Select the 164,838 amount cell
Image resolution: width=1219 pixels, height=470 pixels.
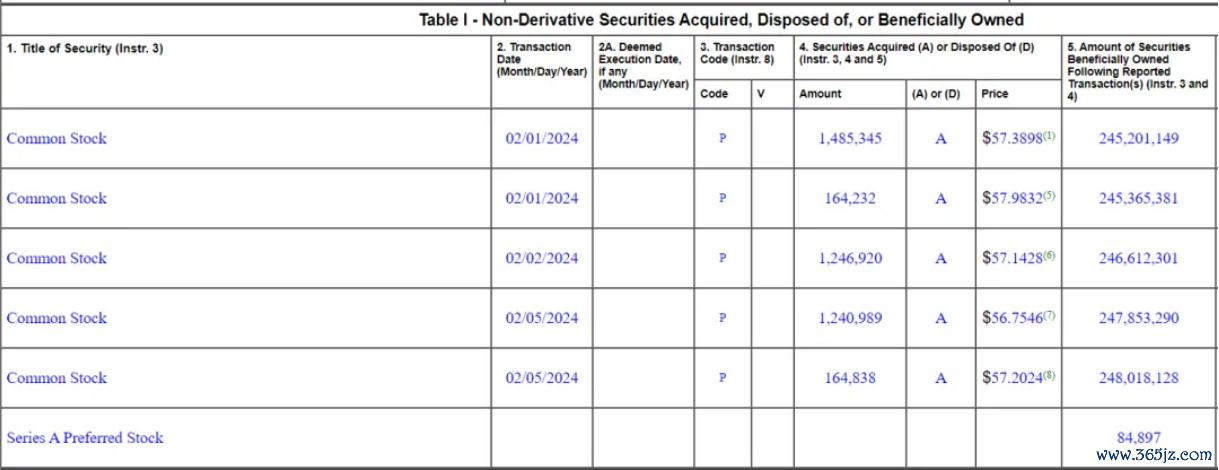pyautogui.click(x=850, y=379)
